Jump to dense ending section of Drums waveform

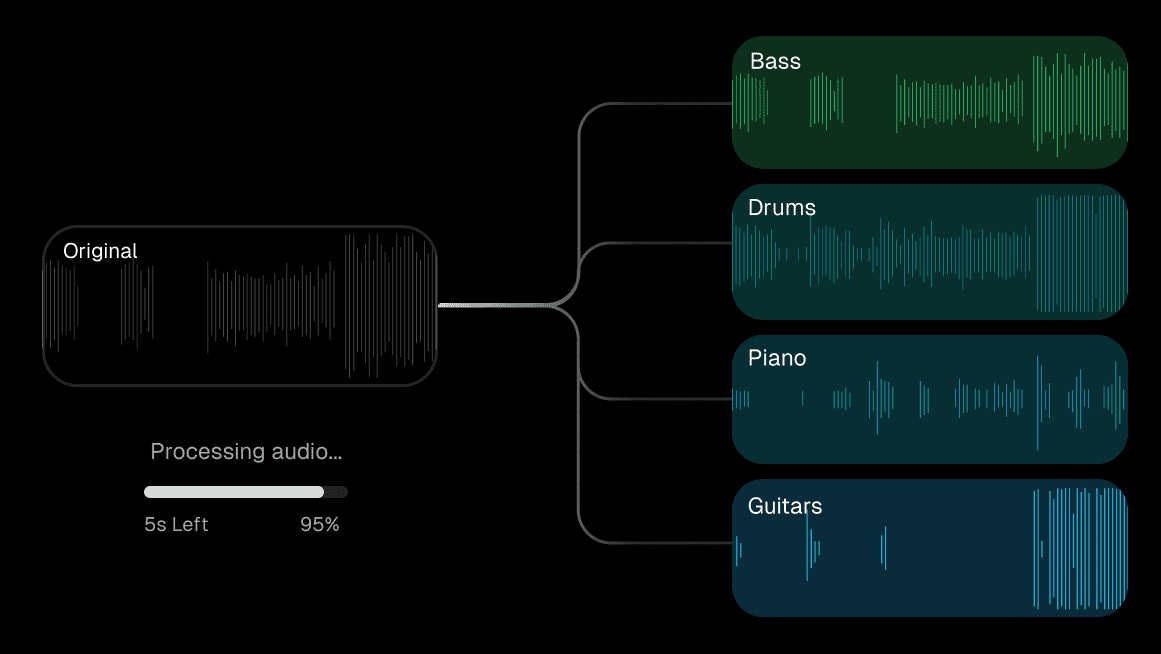(x=1080, y=253)
